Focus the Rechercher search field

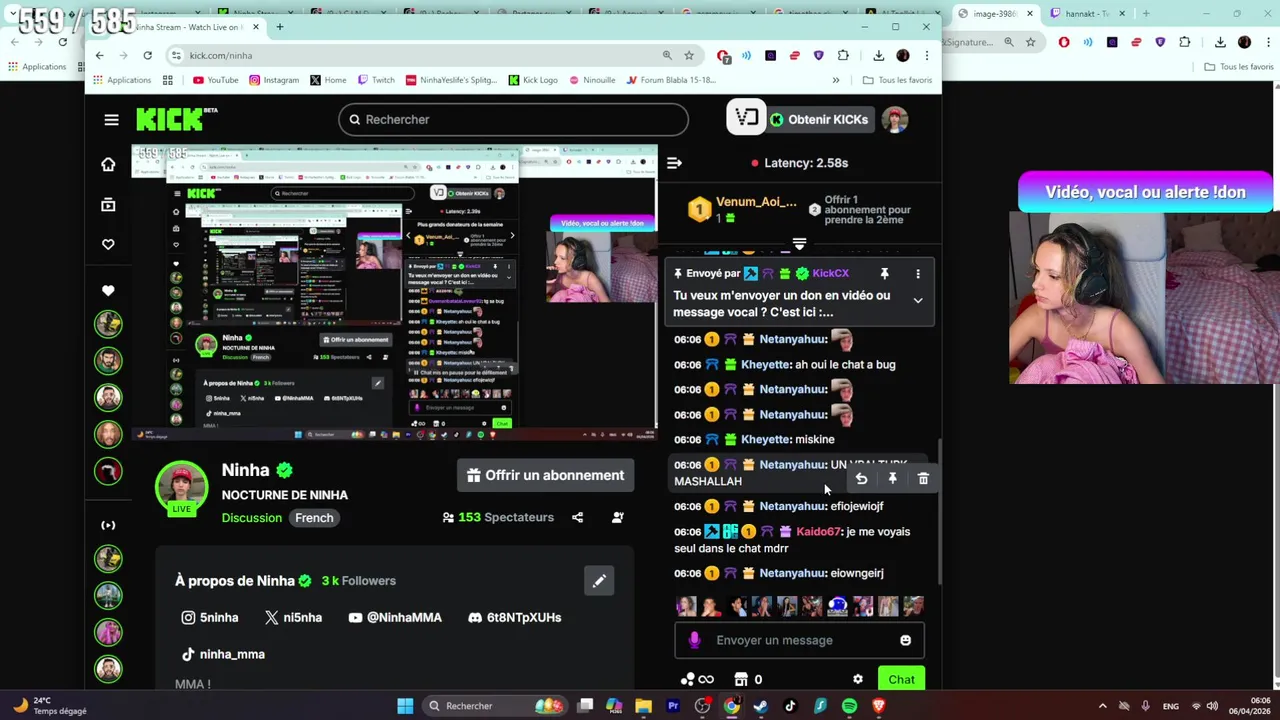513,119
